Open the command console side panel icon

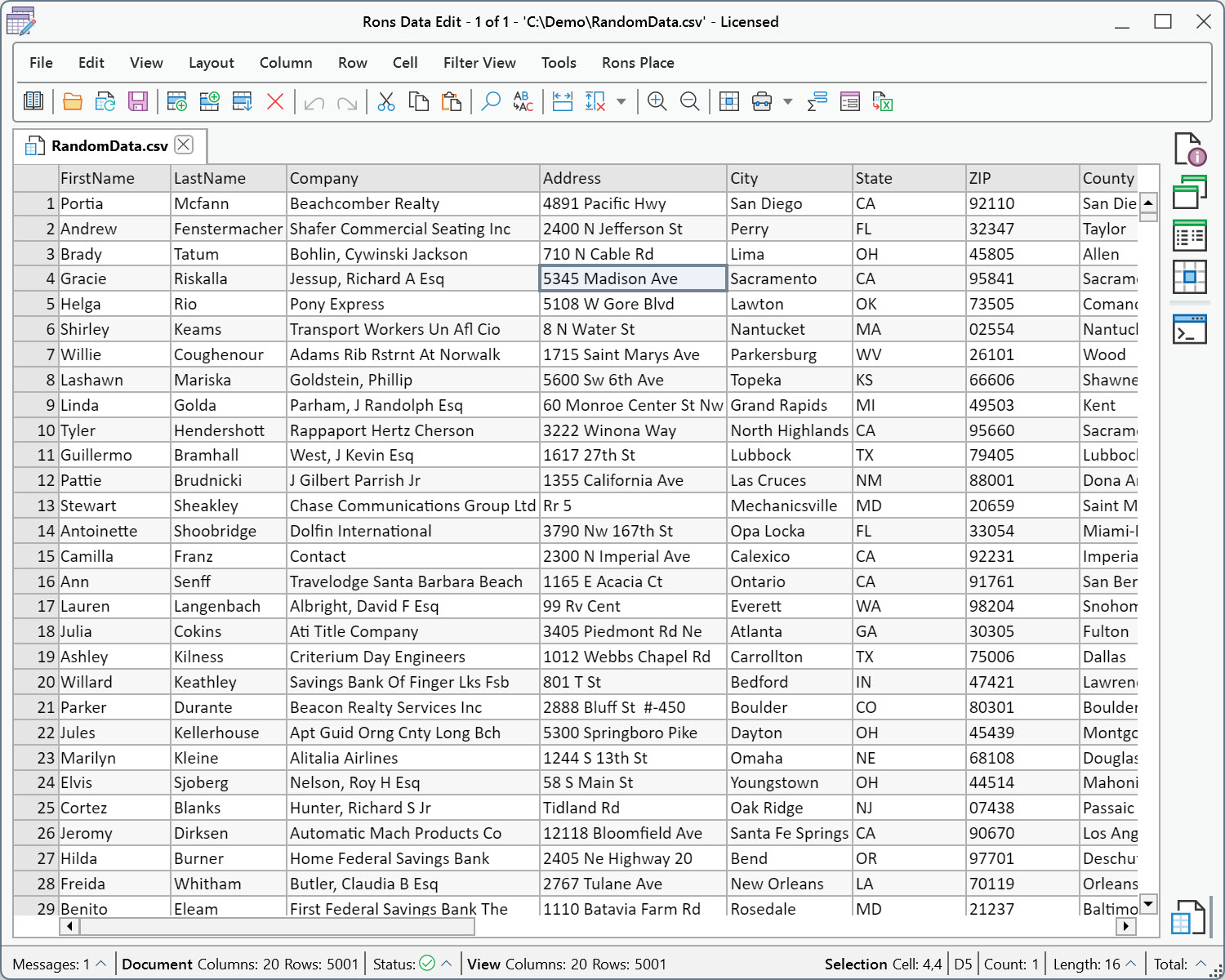pyautogui.click(x=1190, y=329)
